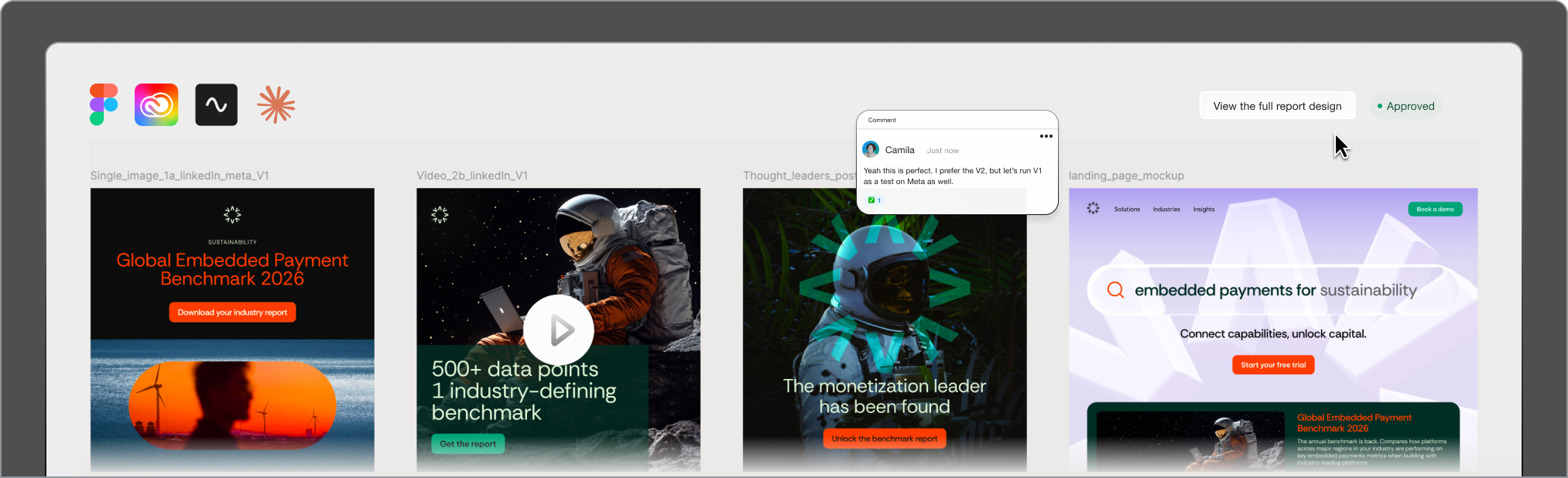Image resolution: width=1568 pixels, height=478 pixels.
Task: Play the Video_2b_linkedIn_V1 video
Action: coord(559,330)
